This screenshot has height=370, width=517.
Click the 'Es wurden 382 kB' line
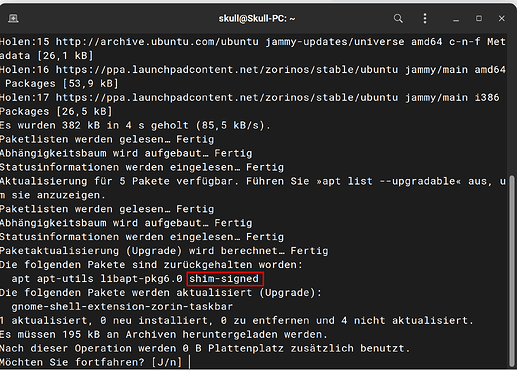(x=135, y=126)
